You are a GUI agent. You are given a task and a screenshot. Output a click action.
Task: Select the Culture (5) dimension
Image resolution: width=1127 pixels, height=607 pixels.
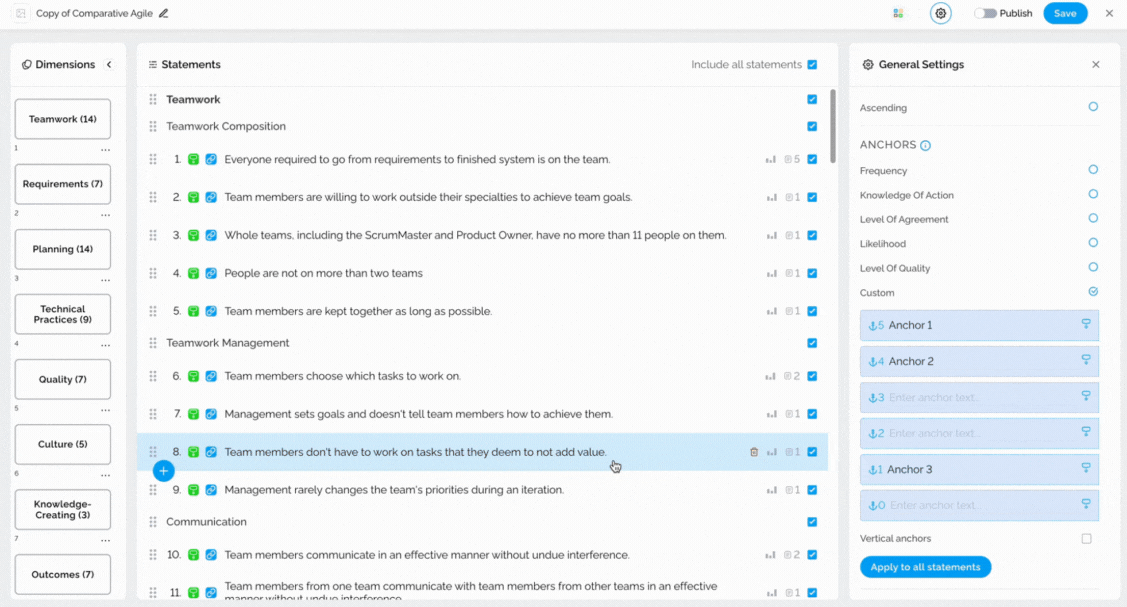63,444
